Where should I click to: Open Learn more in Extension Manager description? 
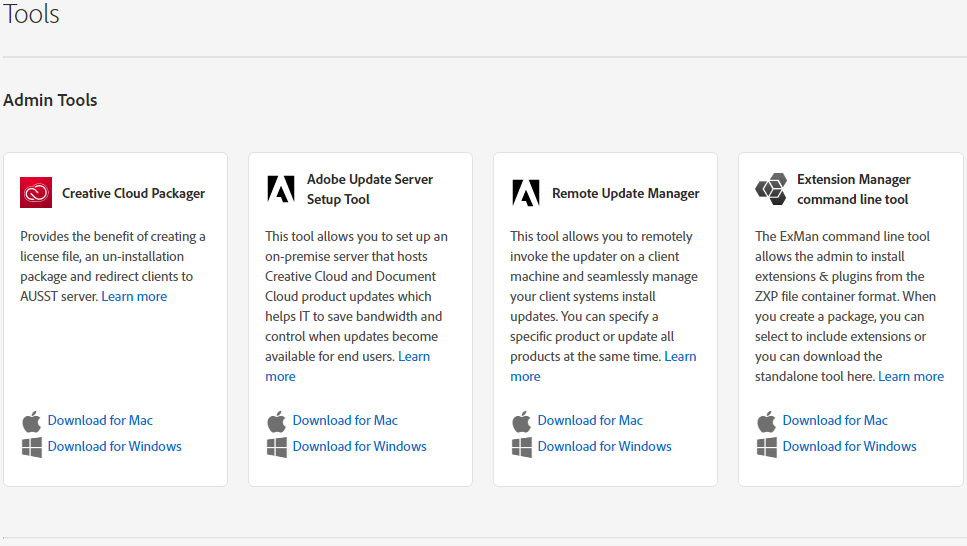tap(911, 377)
